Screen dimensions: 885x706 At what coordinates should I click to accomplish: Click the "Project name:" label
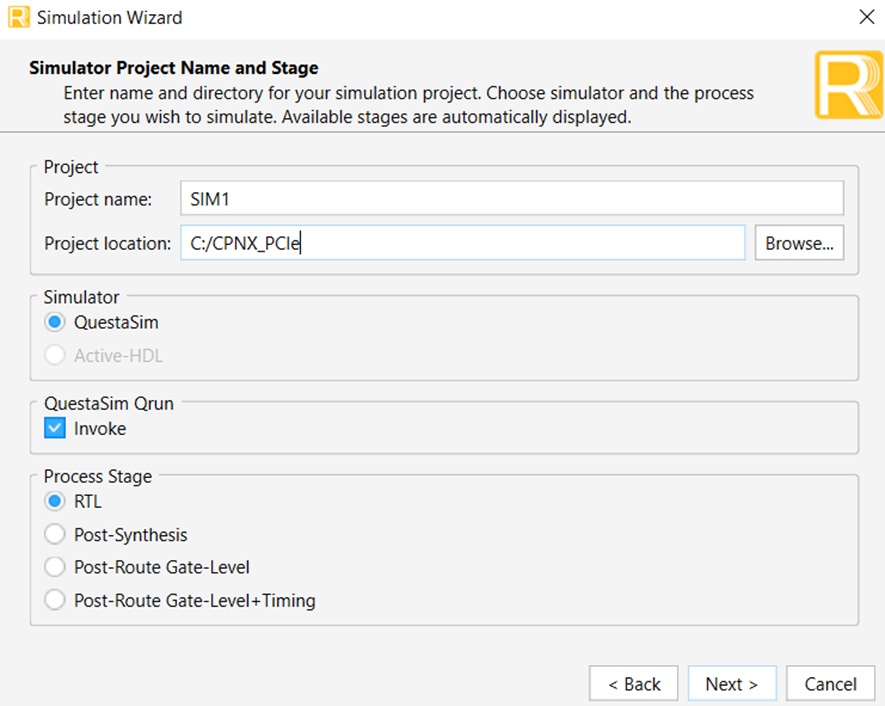pos(98,199)
